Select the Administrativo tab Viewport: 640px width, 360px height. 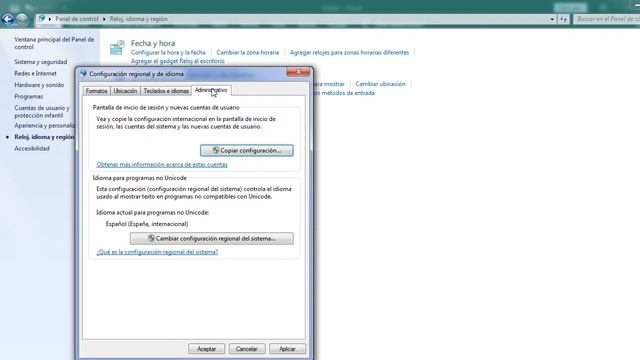click(211, 90)
